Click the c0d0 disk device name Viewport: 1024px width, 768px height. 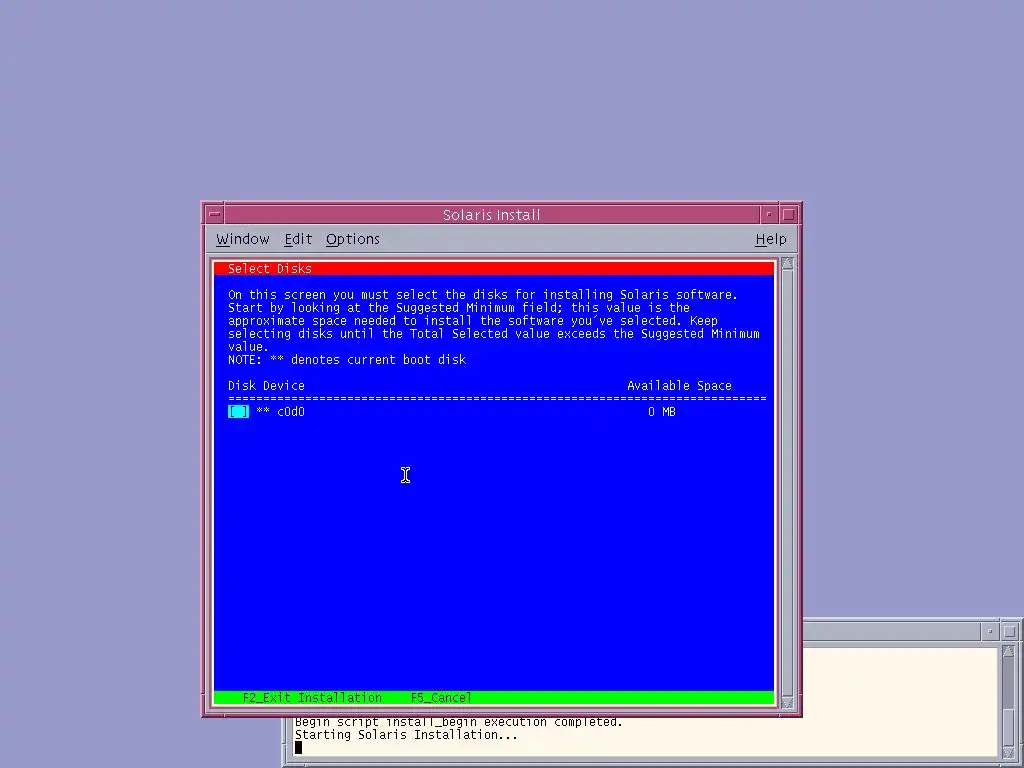click(x=291, y=411)
